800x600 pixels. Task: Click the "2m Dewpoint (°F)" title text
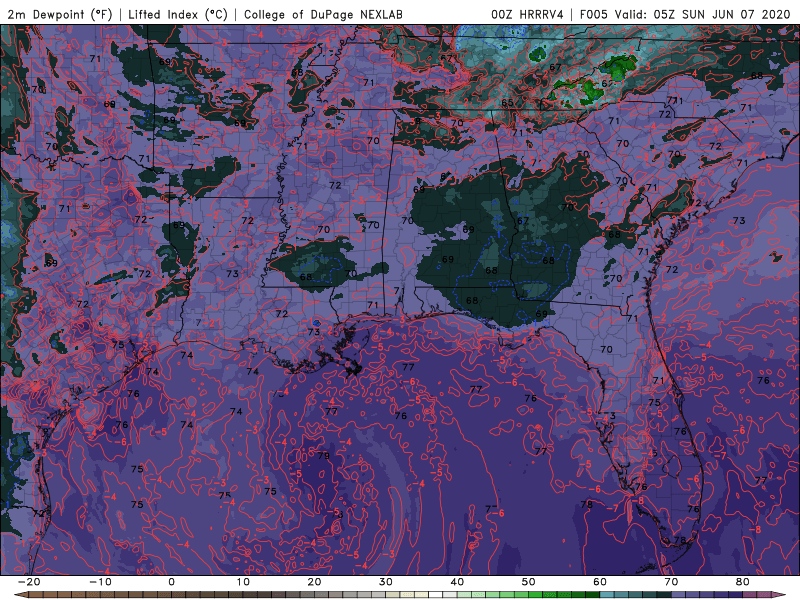click(x=60, y=14)
